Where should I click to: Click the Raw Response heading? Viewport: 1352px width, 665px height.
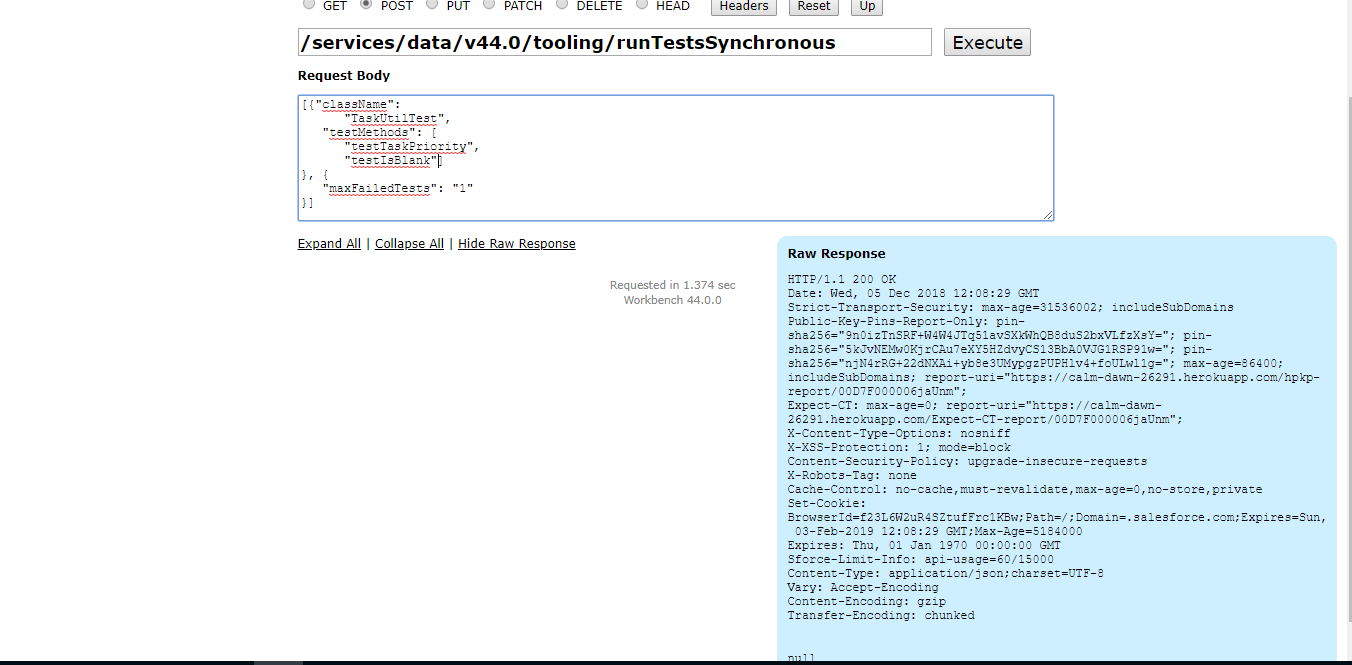[836, 254]
